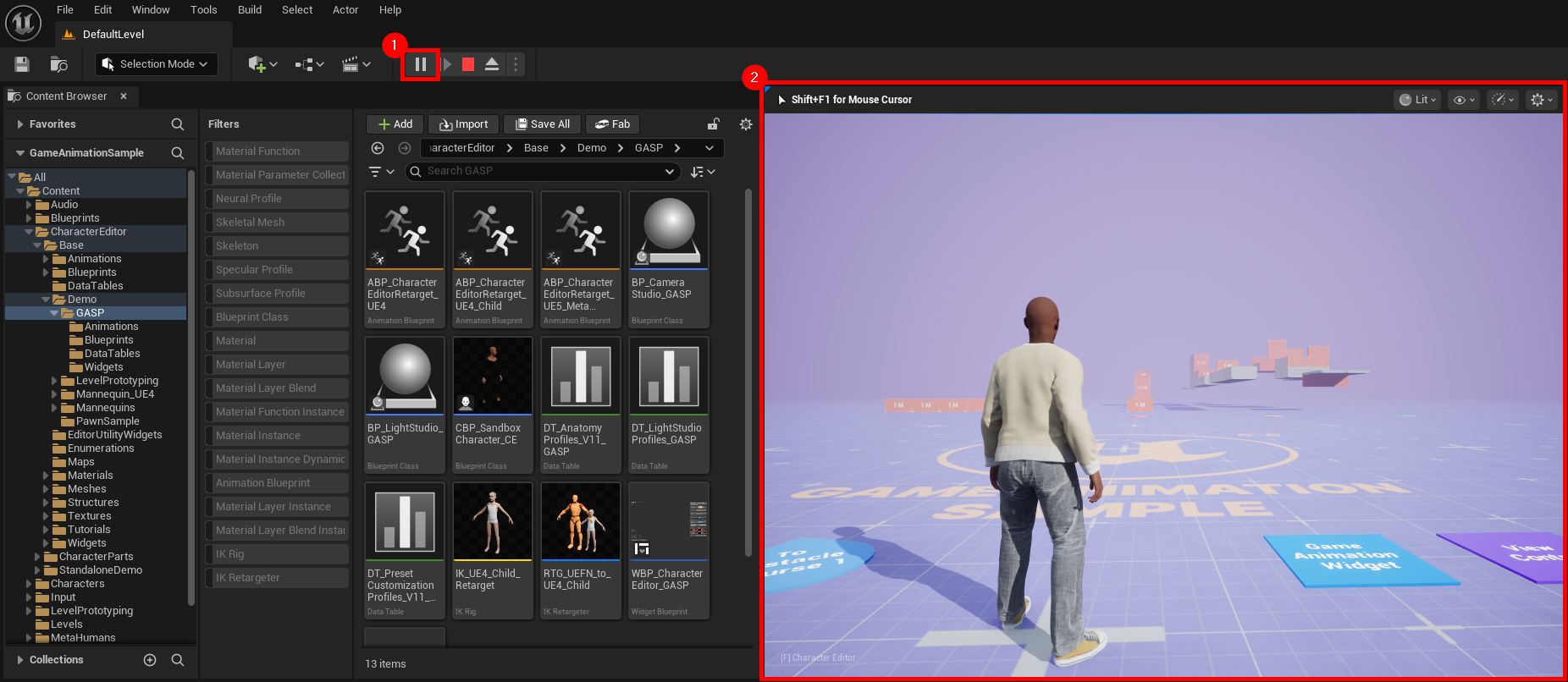Navigate to Base in the path breadcrumb
1568x682 pixels.
[536, 148]
